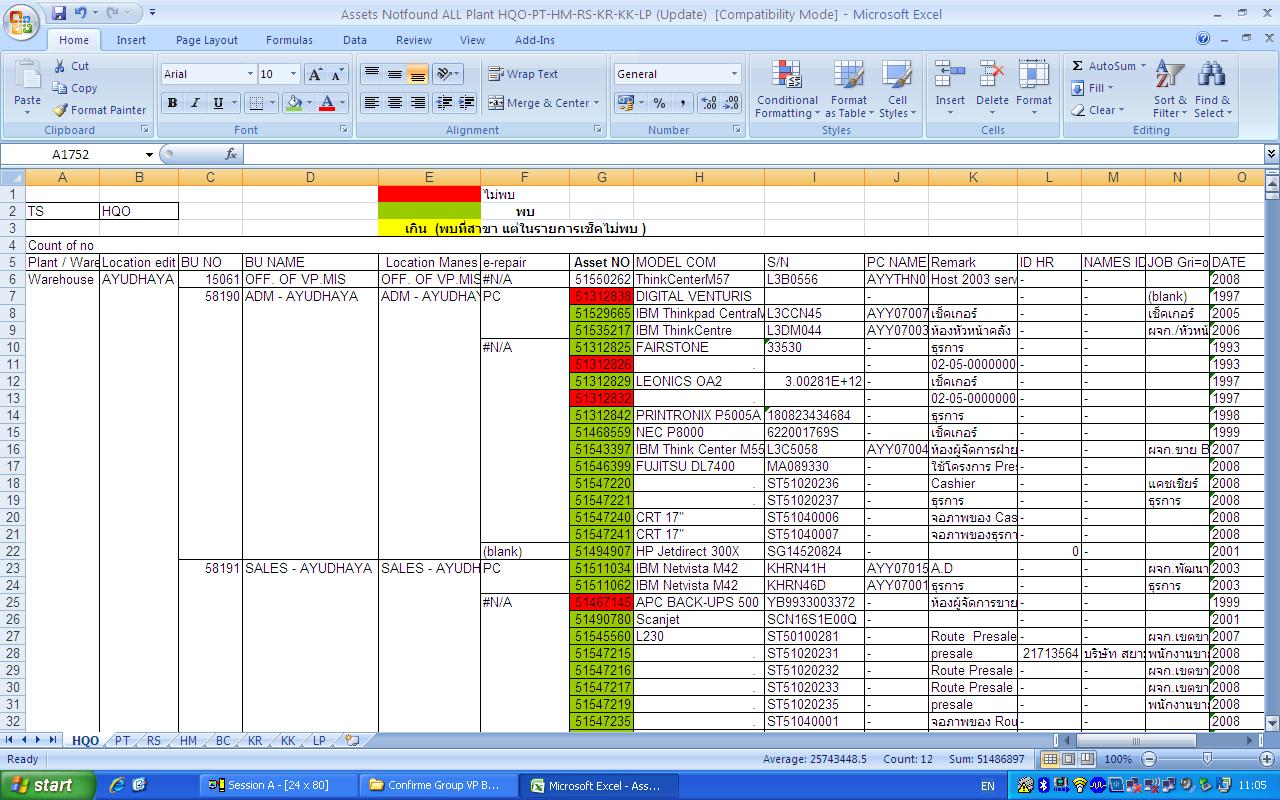Open Find & Select menu
This screenshot has height=800, width=1280.
(1212, 89)
